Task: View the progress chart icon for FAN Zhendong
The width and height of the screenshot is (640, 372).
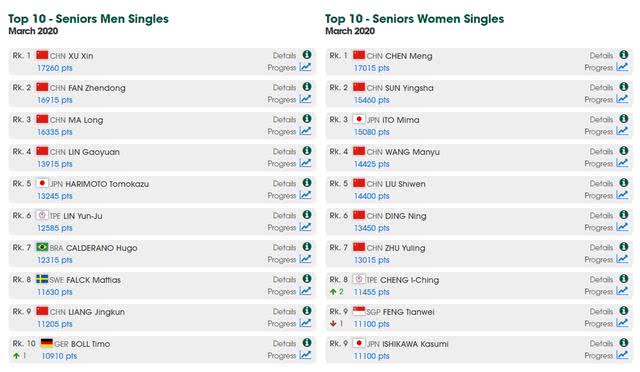Action: [305, 99]
